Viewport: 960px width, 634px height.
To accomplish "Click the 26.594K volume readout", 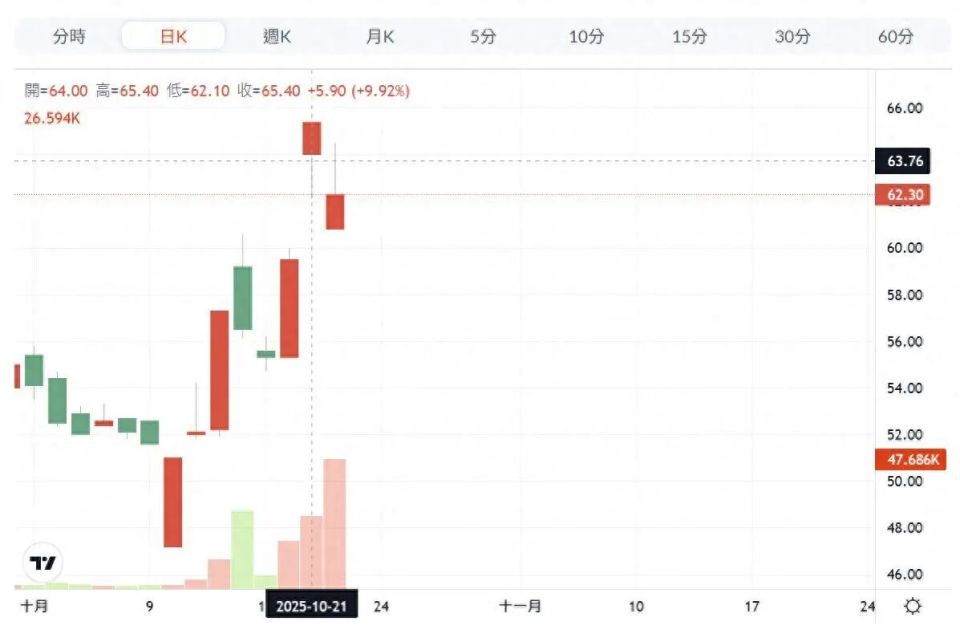I will 52,118.
